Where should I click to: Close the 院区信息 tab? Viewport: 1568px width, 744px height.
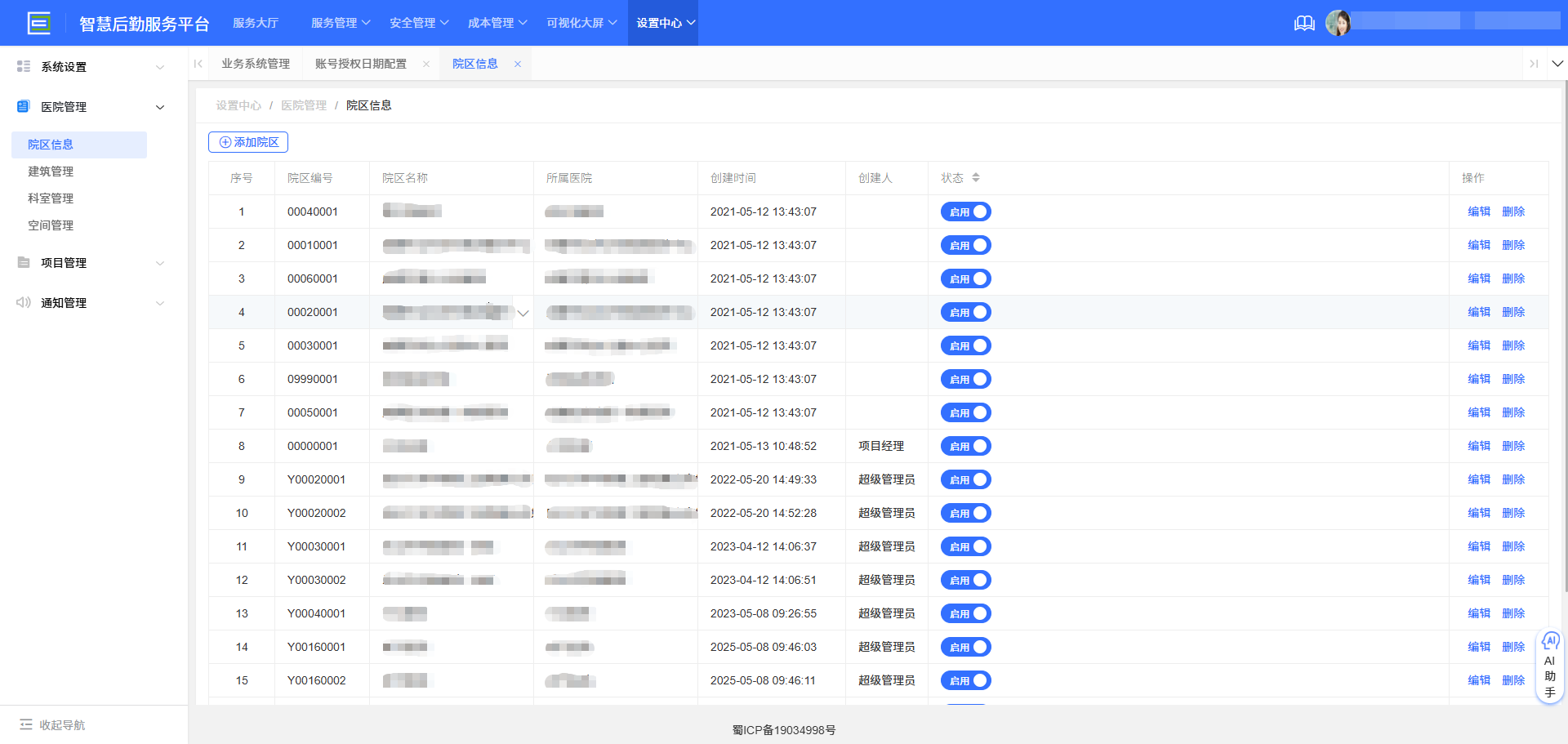518,65
